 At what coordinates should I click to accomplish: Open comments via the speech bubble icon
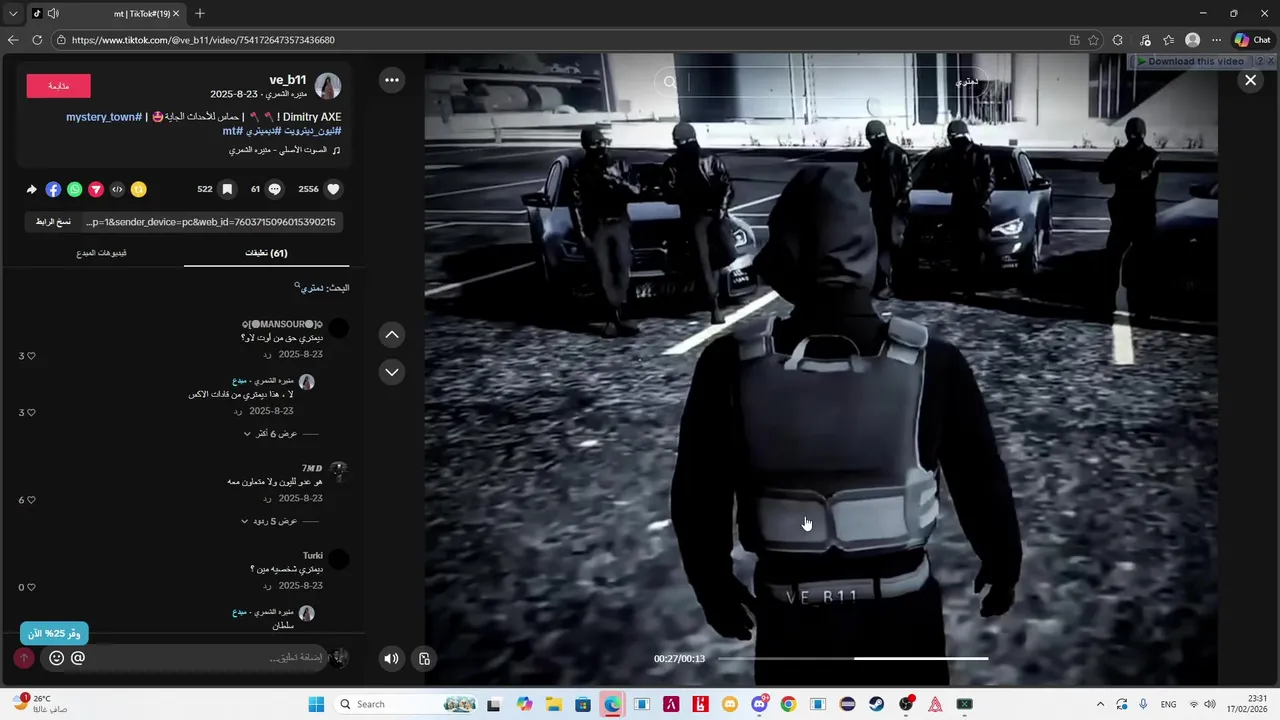pyautogui.click(x=275, y=189)
